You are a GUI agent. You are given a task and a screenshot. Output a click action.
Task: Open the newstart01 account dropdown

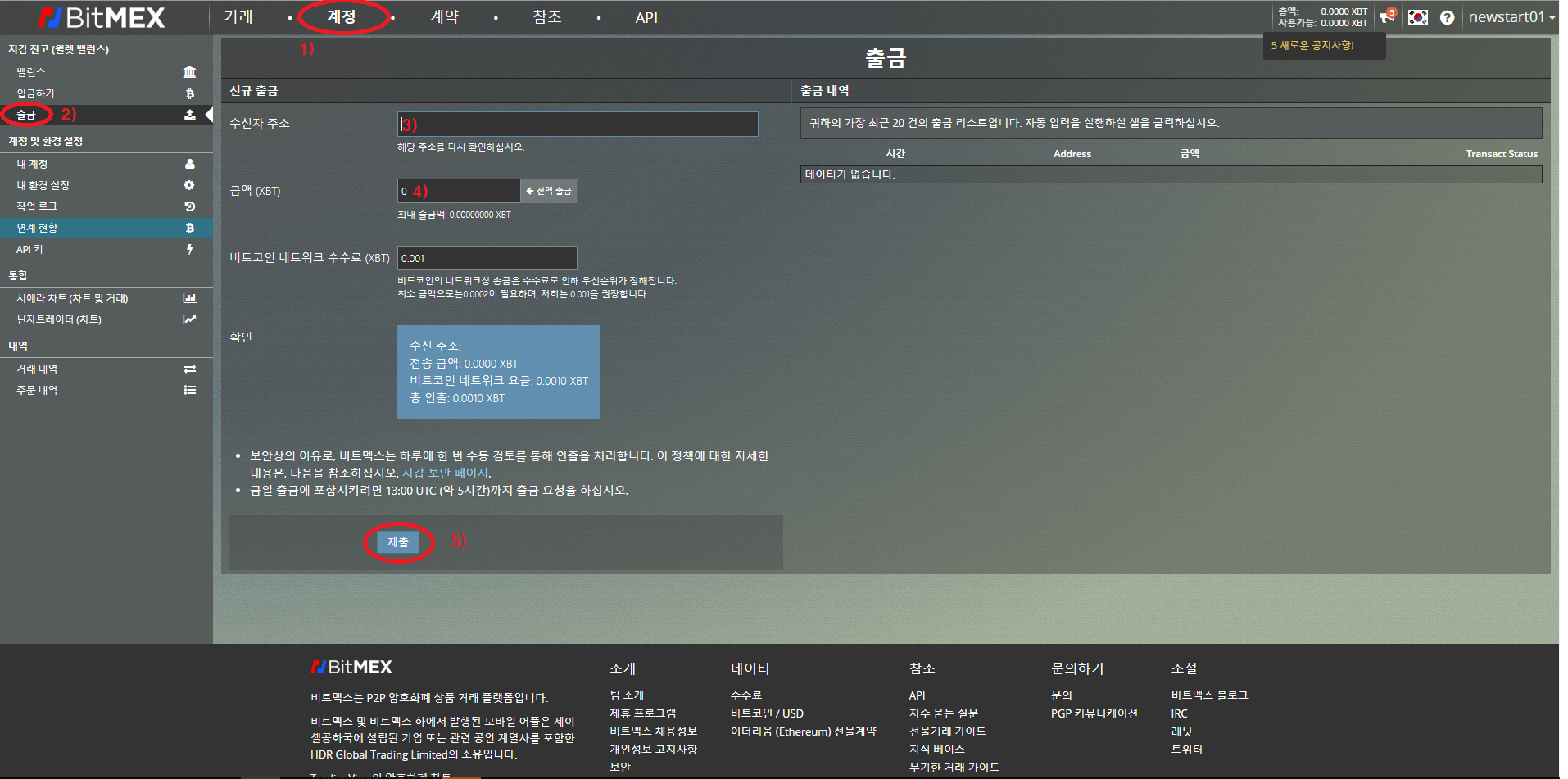1511,17
